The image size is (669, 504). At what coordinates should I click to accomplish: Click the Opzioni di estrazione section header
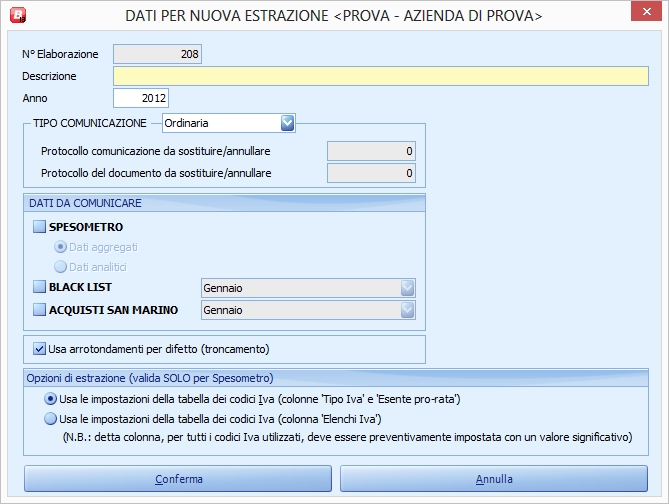point(336,378)
